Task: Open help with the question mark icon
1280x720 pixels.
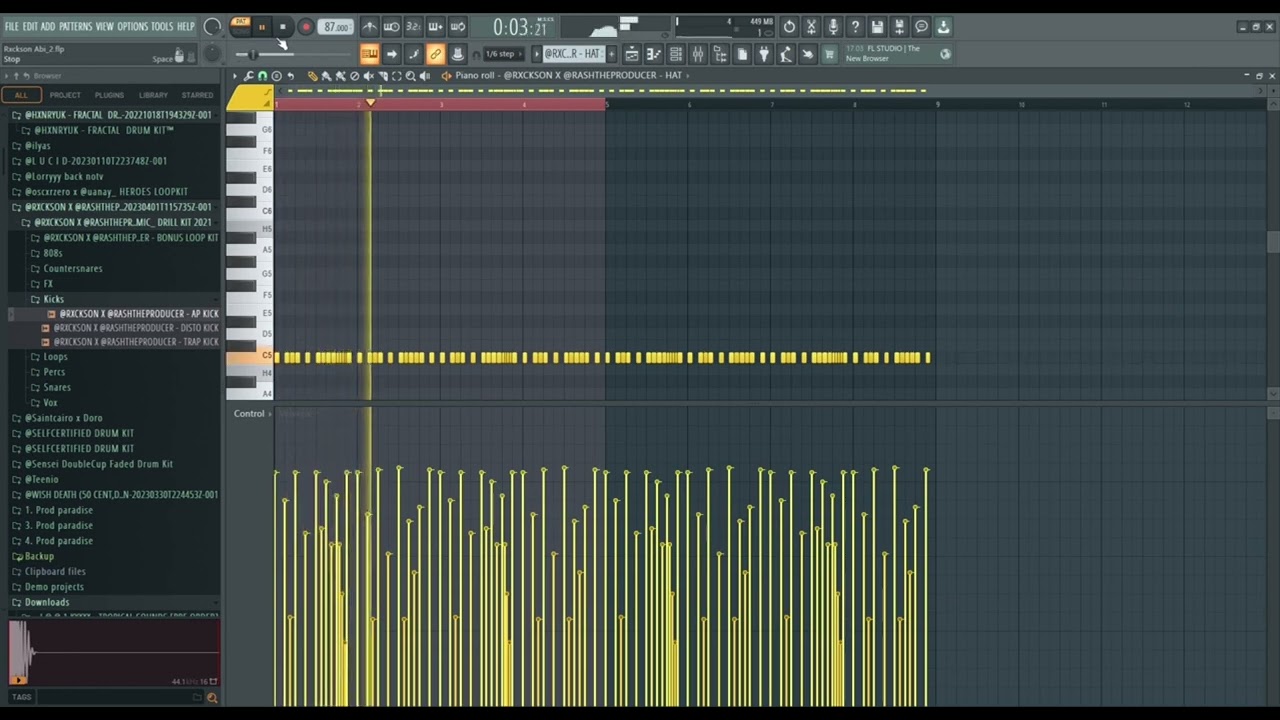Action: [855, 27]
